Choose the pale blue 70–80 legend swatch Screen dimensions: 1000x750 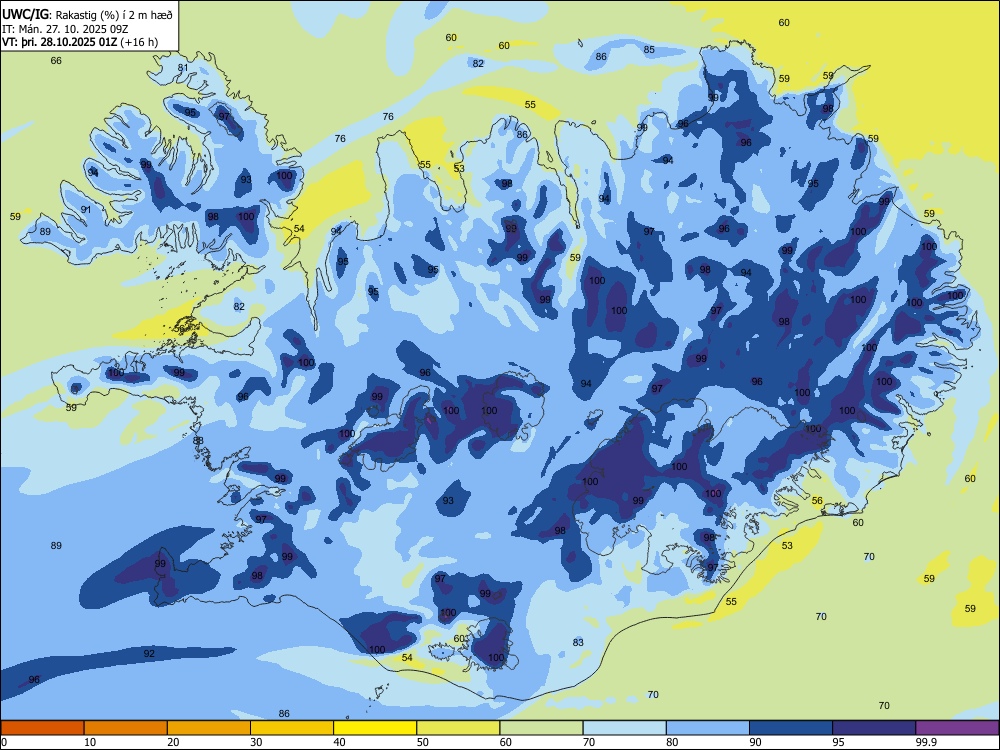pos(624,728)
